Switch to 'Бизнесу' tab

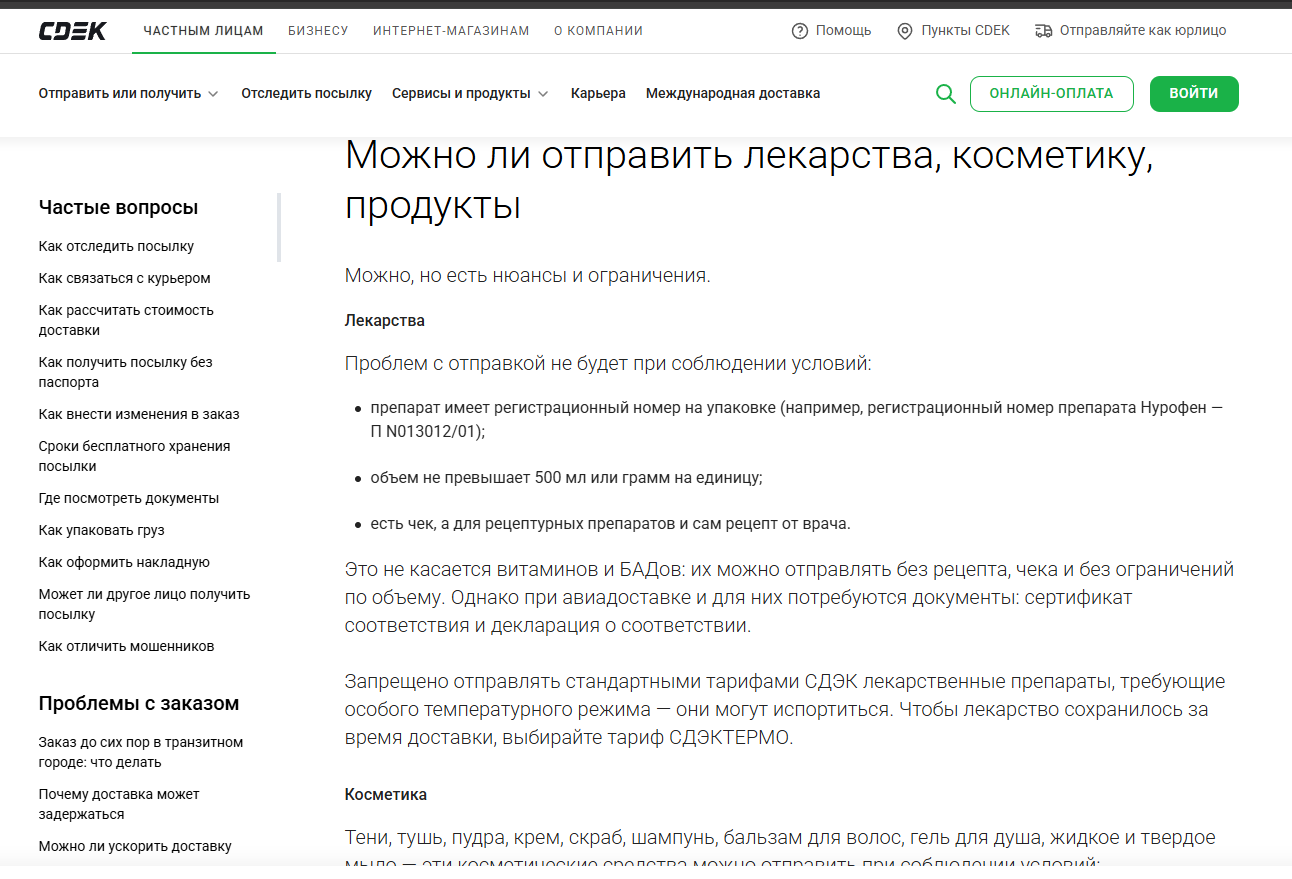click(x=318, y=31)
